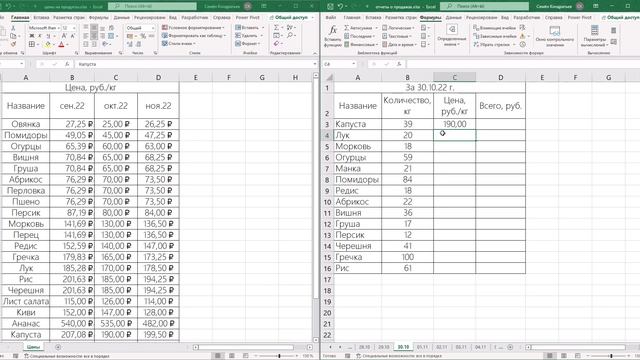Open 'Главная' tab in right window
Viewport: 640px width, 360px height.
coord(352,18)
